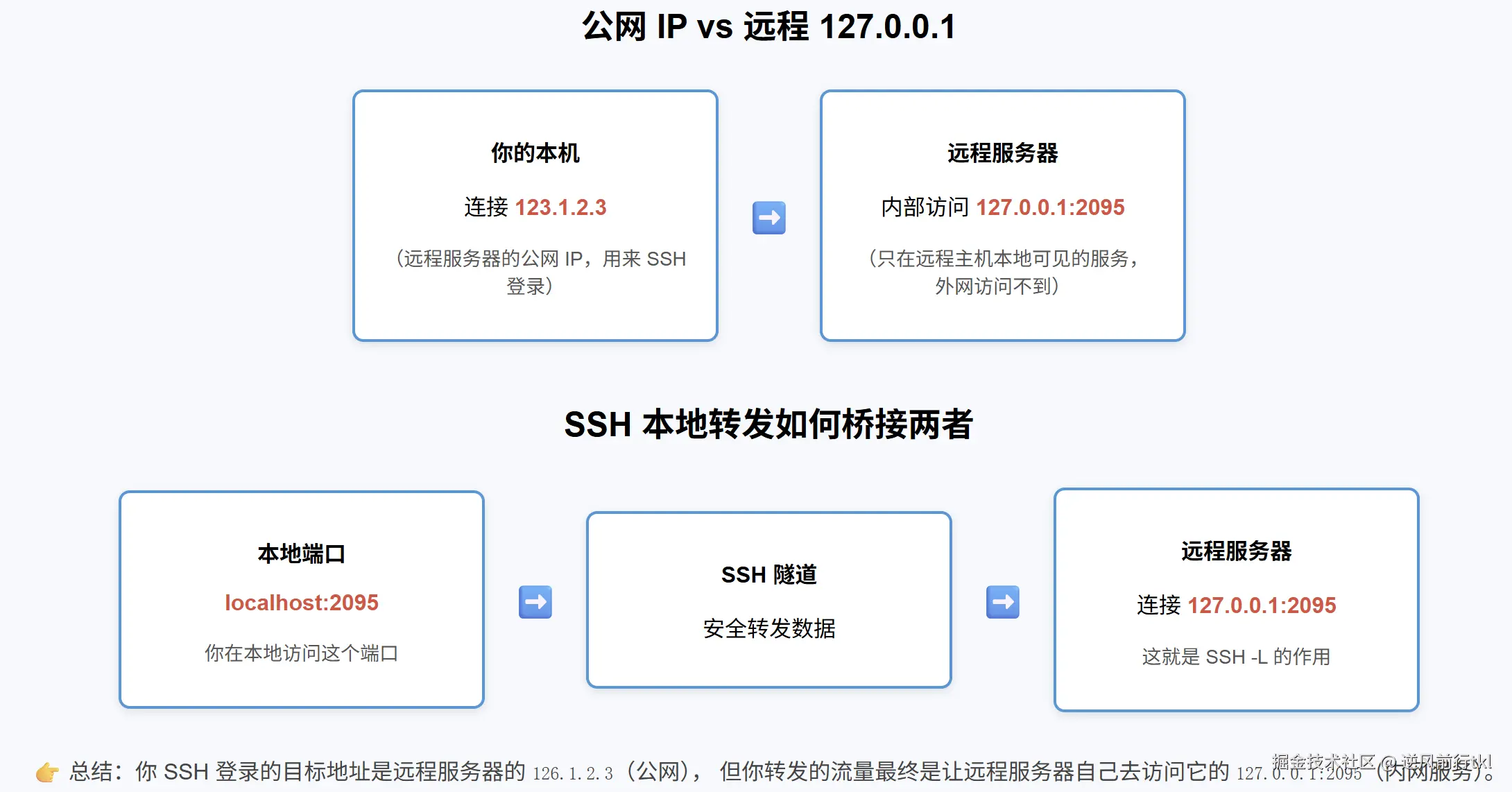Click the arrow between 你的本机 and 远程服务器
The width and height of the screenshot is (1512, 792).
[x=768, y=218]
